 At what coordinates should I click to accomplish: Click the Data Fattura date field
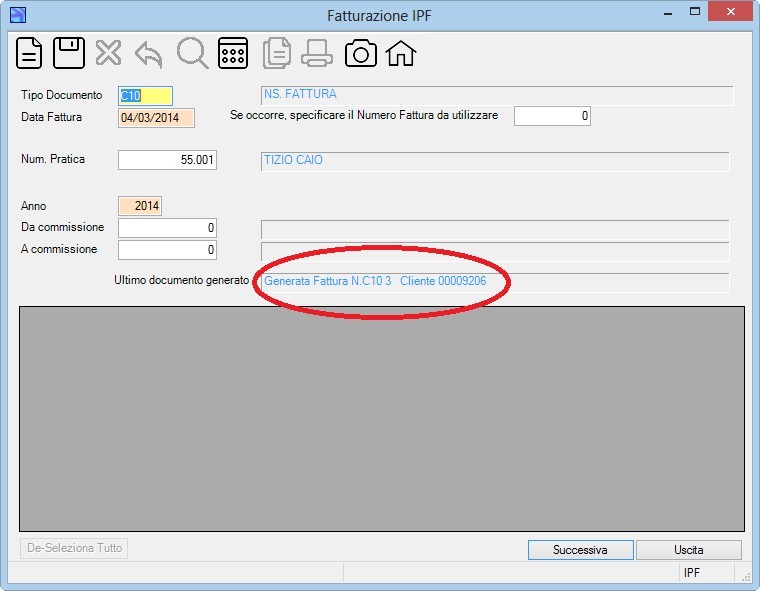point(156,118)
